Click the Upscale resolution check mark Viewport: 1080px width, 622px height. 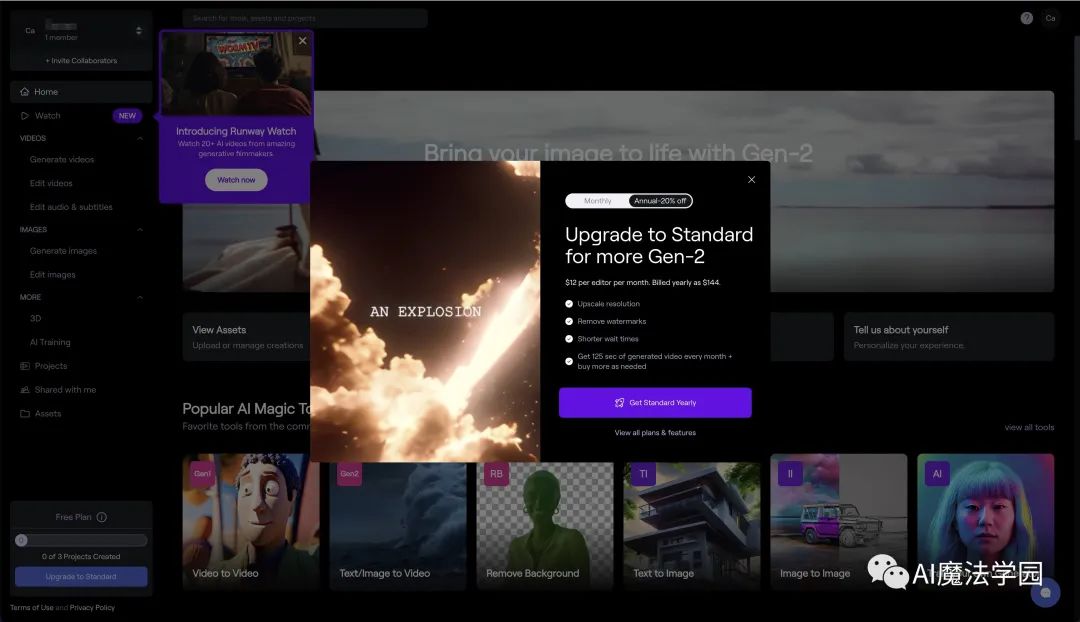click(569, 304)
